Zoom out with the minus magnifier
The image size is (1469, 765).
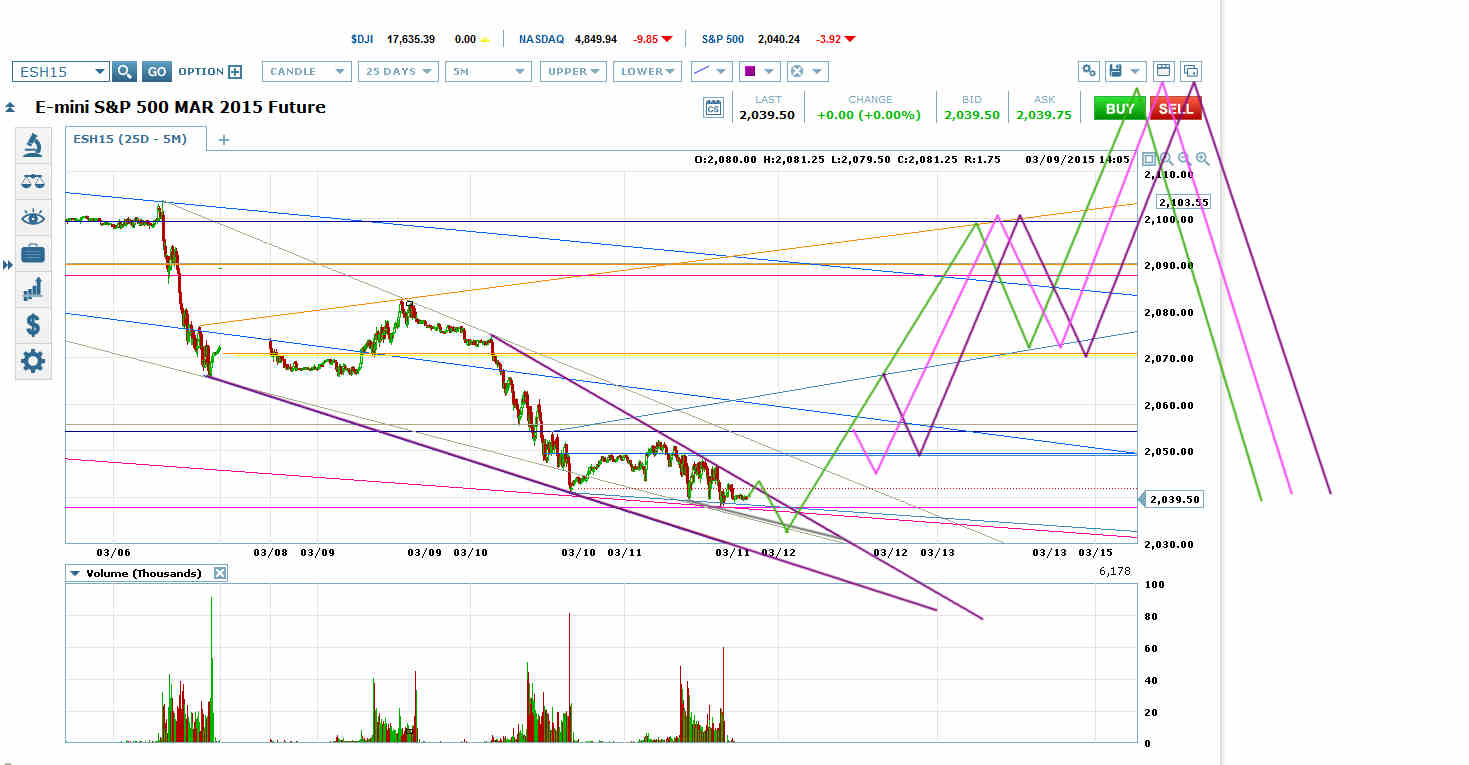1184,159
